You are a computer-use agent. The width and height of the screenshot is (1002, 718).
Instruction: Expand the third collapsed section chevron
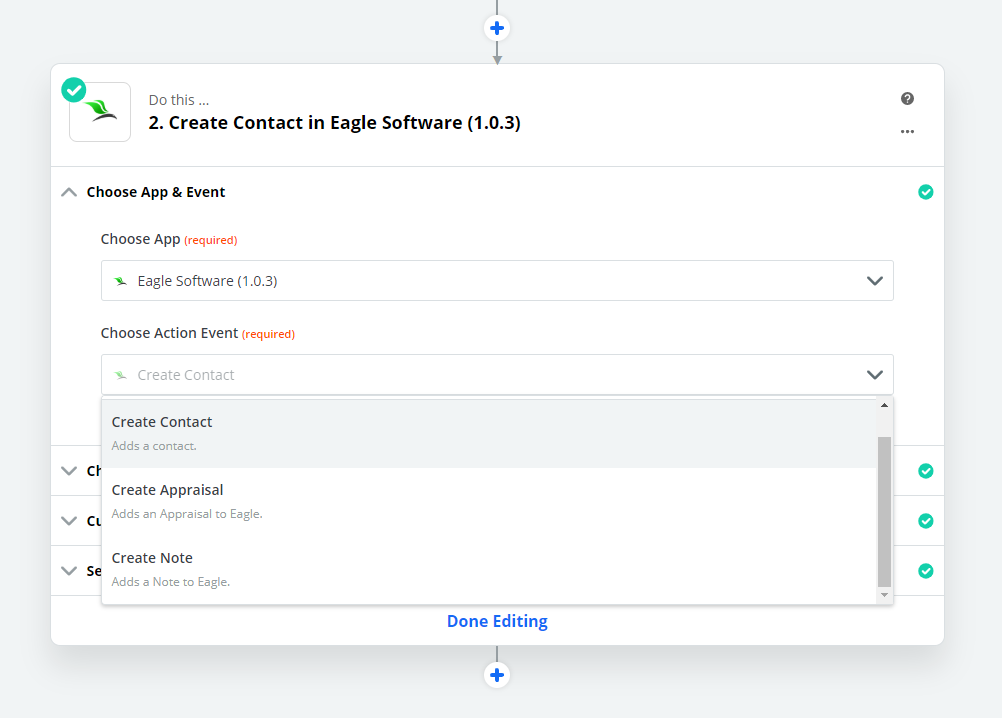(69, 520)
